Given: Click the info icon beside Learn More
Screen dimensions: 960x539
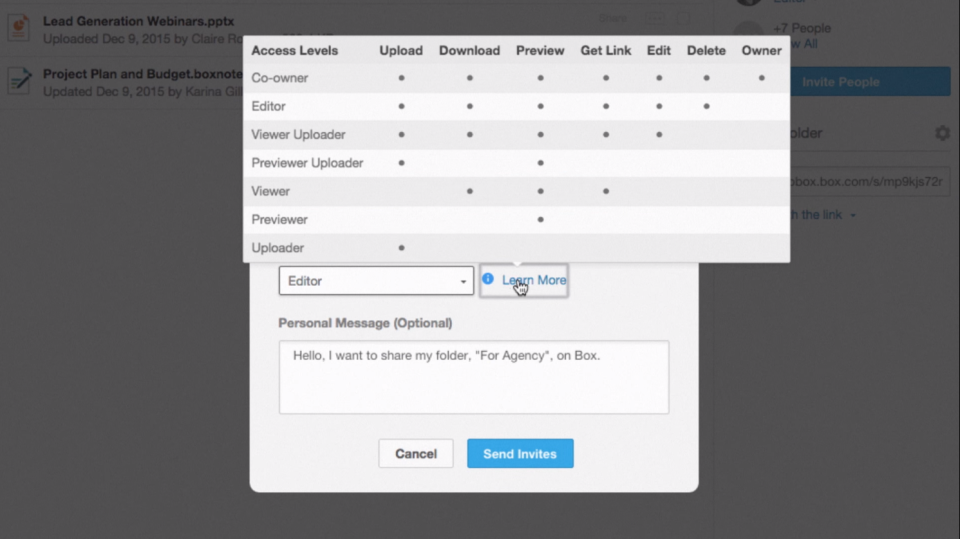Looking at the screenshot, I should (x=488, y=279).
